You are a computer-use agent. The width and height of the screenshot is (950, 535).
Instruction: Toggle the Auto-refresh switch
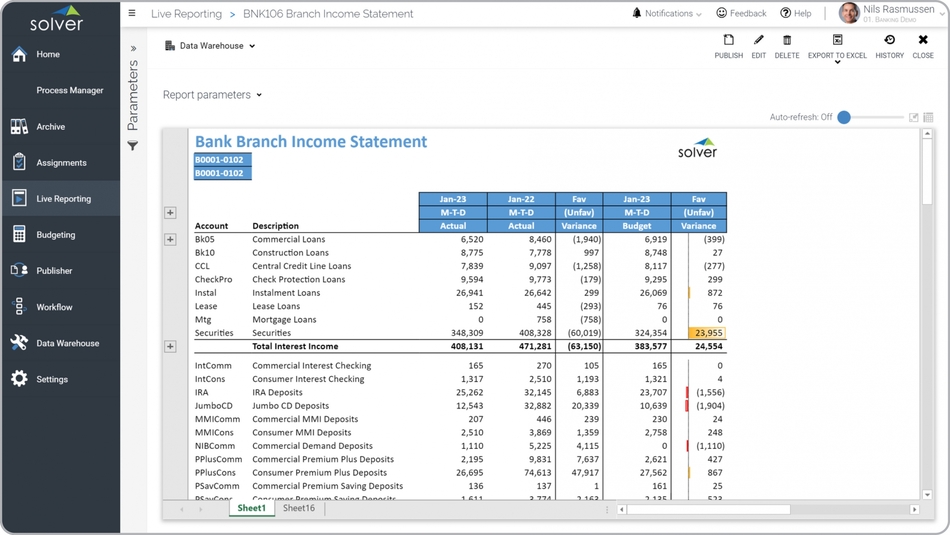coord(844,117)
